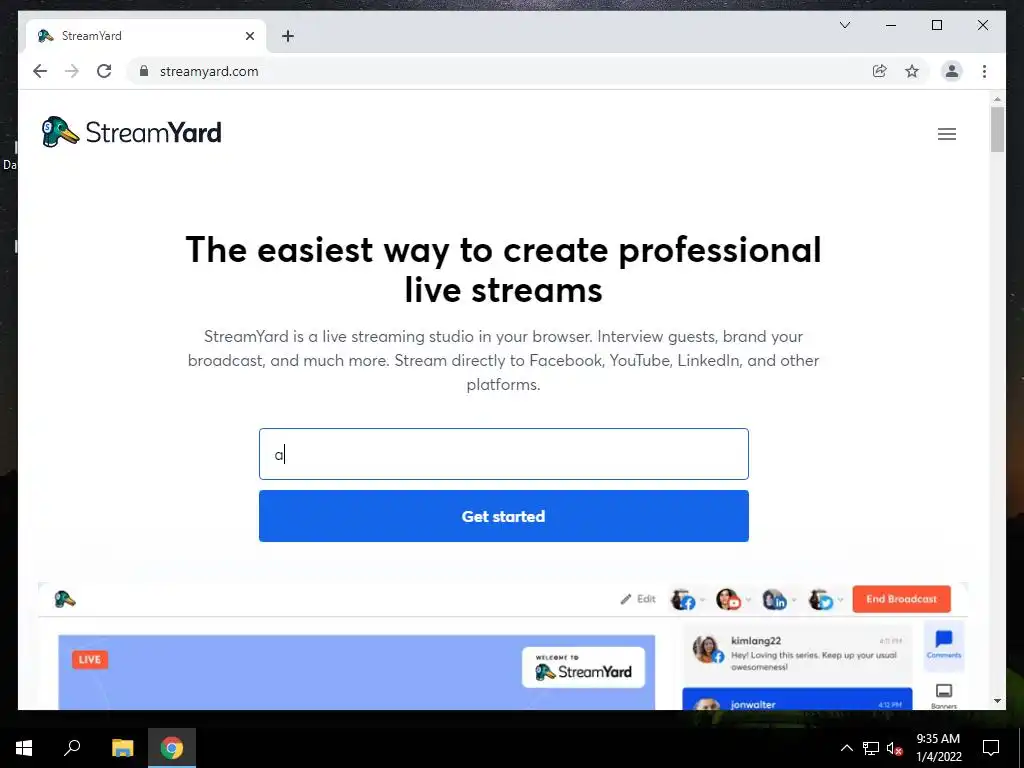1024x768 pixels.
Task: Share this page from the address bar
Action: [880, 71]
